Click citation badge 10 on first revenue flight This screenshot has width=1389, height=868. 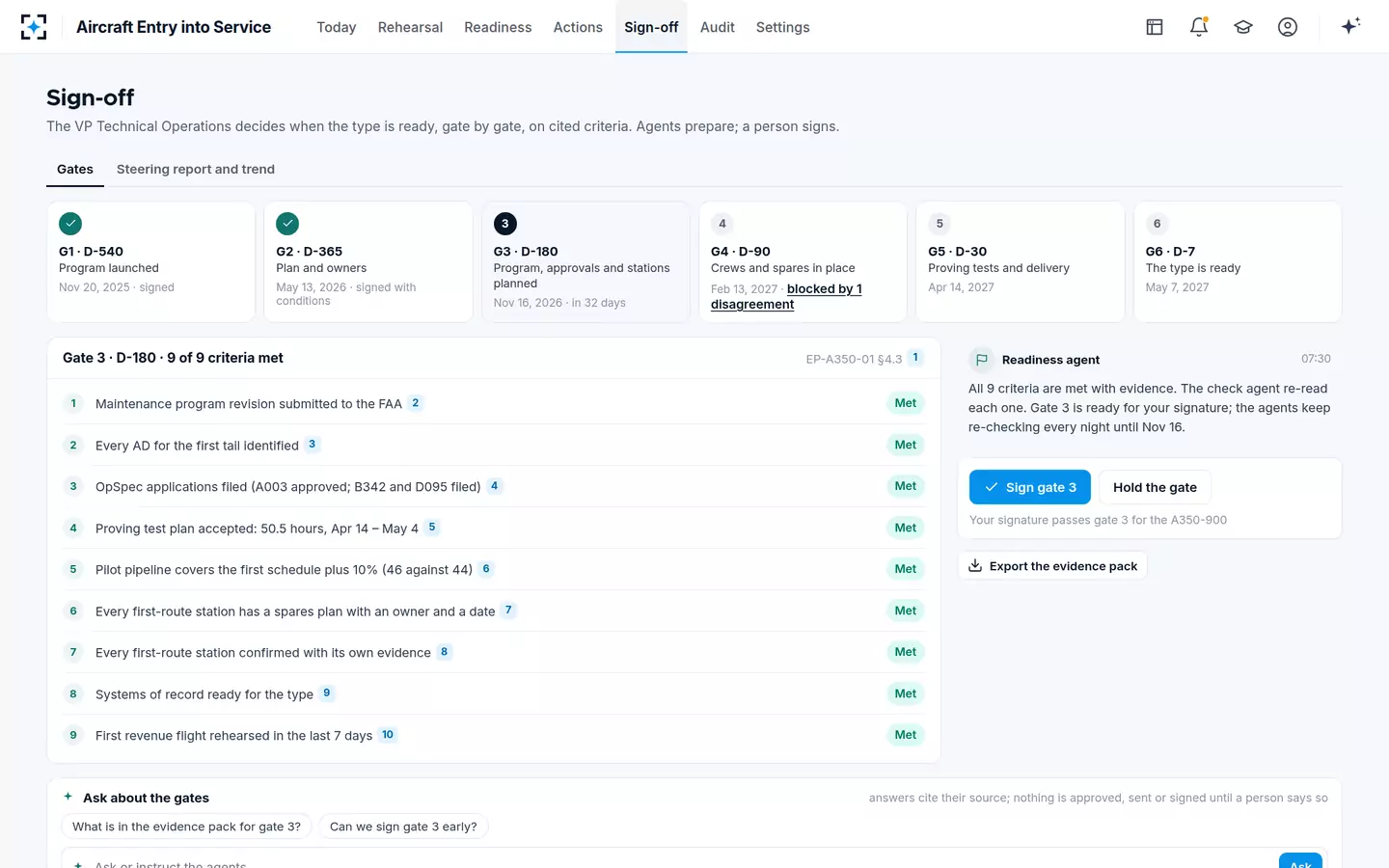tap(388, 735)
